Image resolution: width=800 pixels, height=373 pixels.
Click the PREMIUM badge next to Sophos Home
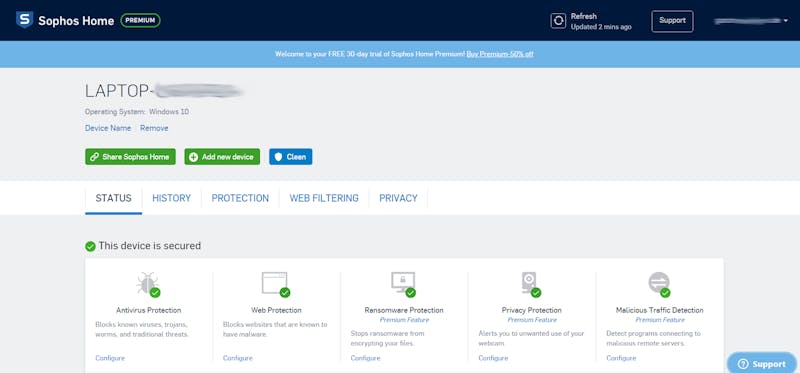click(x=140, y=20)
